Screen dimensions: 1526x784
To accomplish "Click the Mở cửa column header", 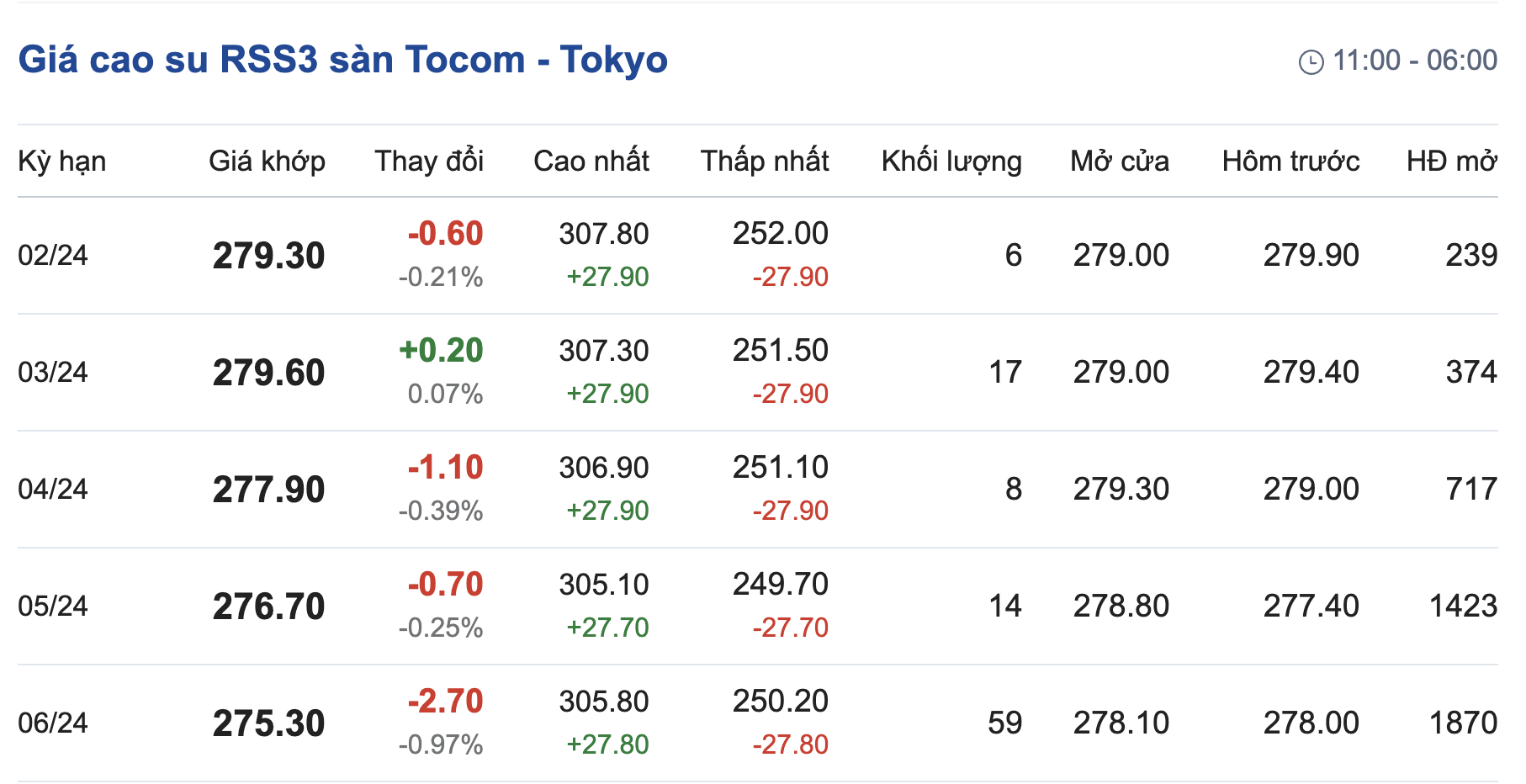I will point(1119,161).
